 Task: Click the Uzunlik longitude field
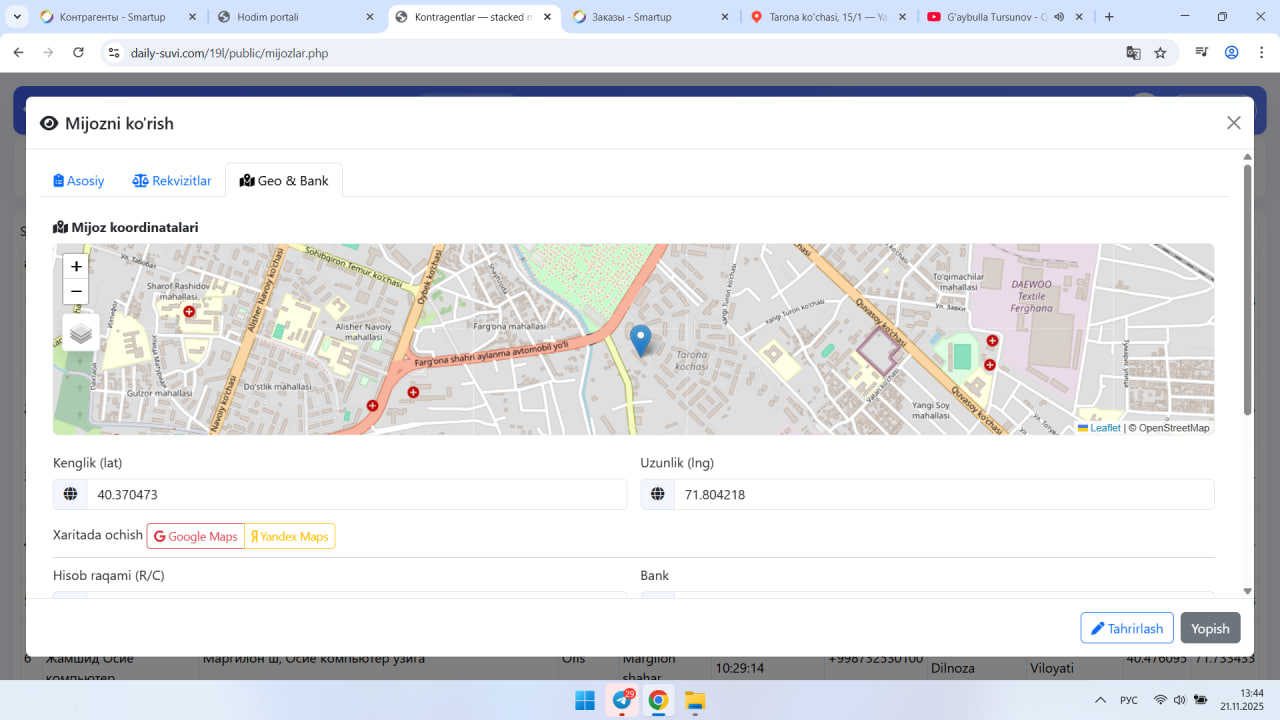click(943, 494)
